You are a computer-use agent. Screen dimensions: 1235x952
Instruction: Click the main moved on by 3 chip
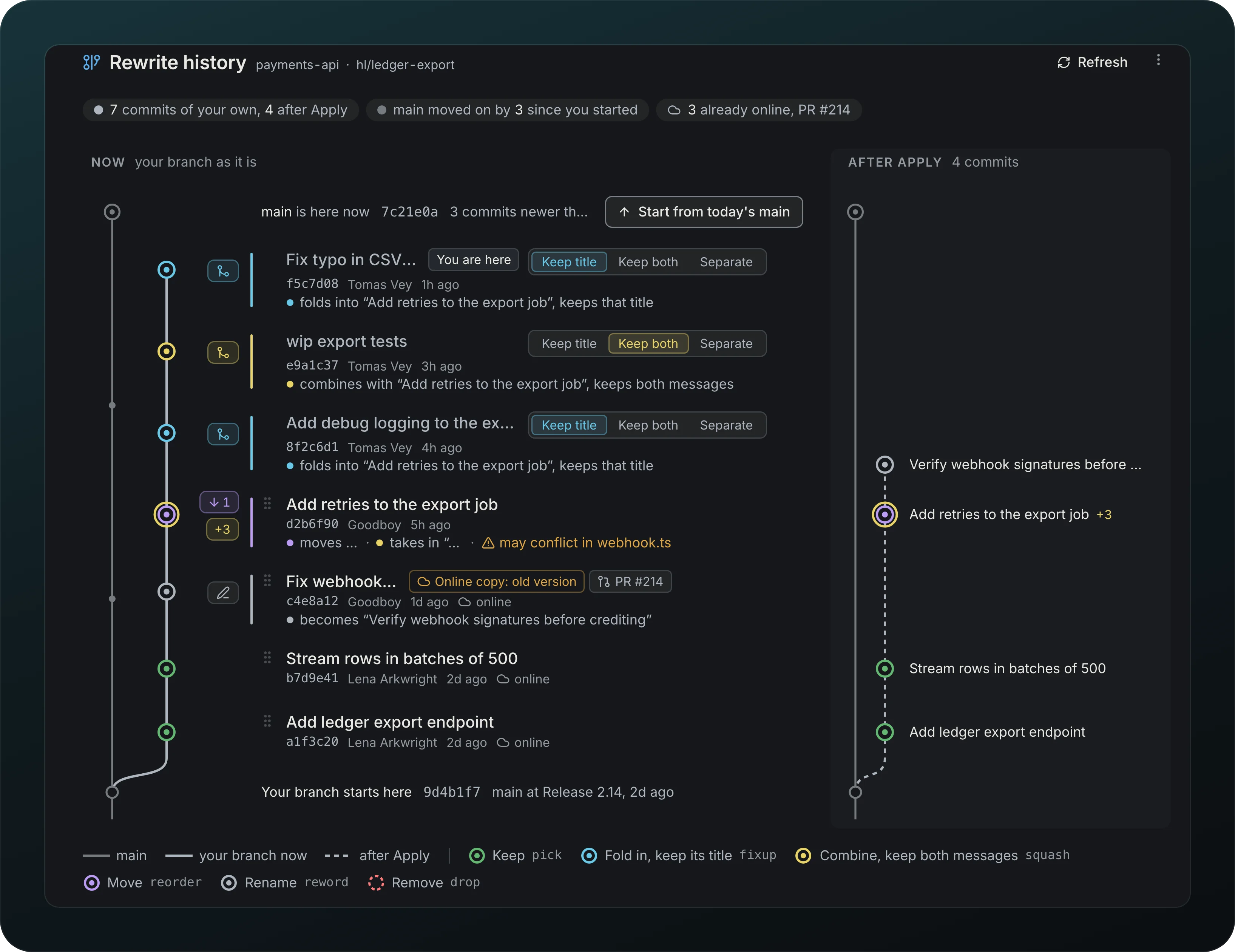tap(507, 110)
